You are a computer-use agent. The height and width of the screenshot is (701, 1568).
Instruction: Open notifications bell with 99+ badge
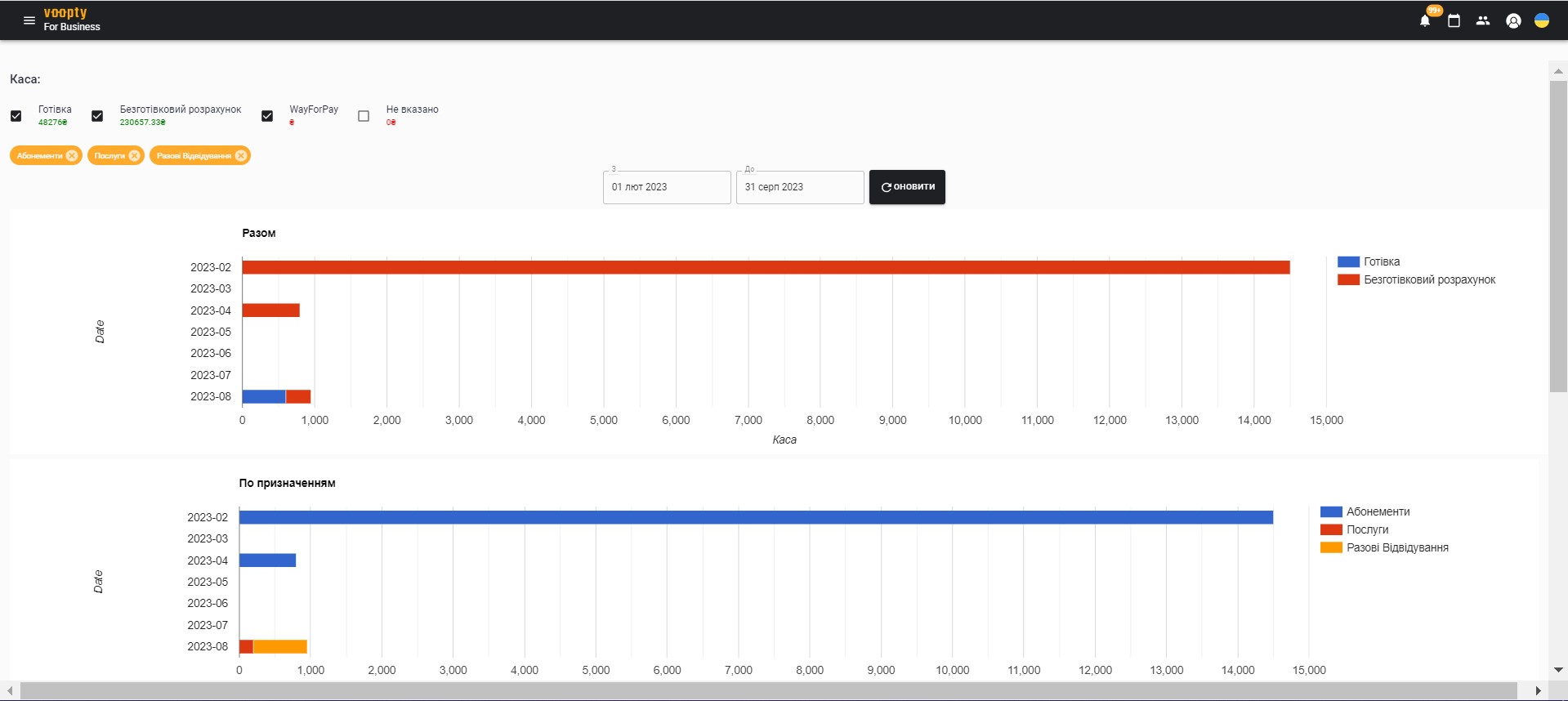(x=1425, y=21)
